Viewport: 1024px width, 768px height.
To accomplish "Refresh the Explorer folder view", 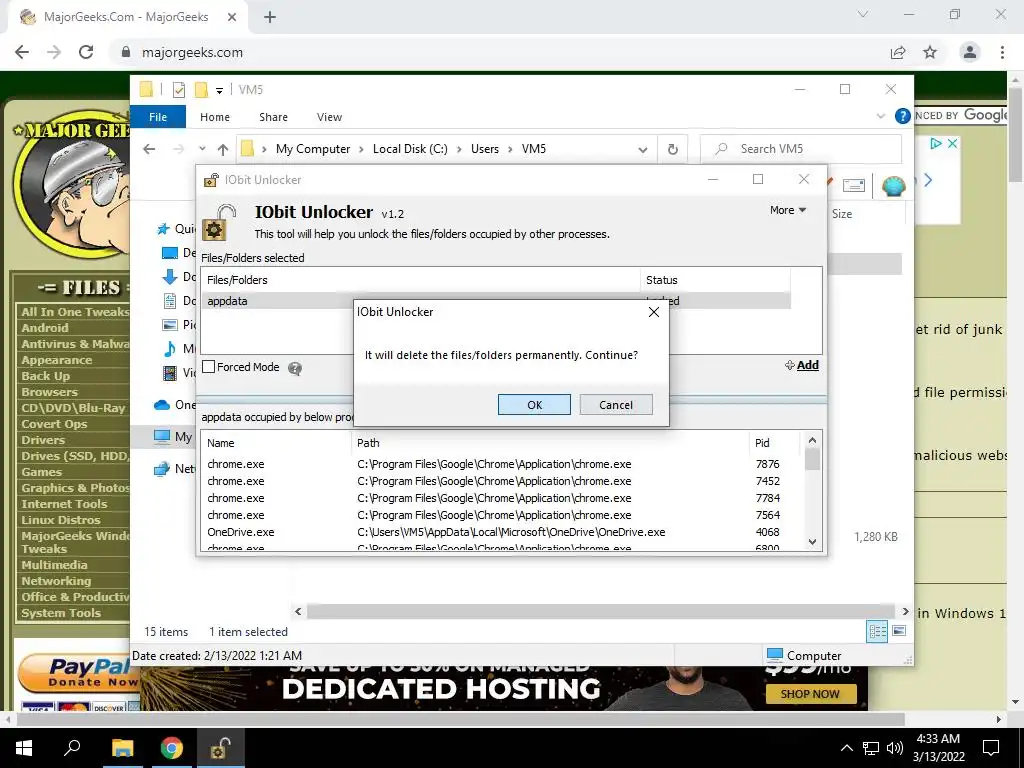I will click(672, 150).
